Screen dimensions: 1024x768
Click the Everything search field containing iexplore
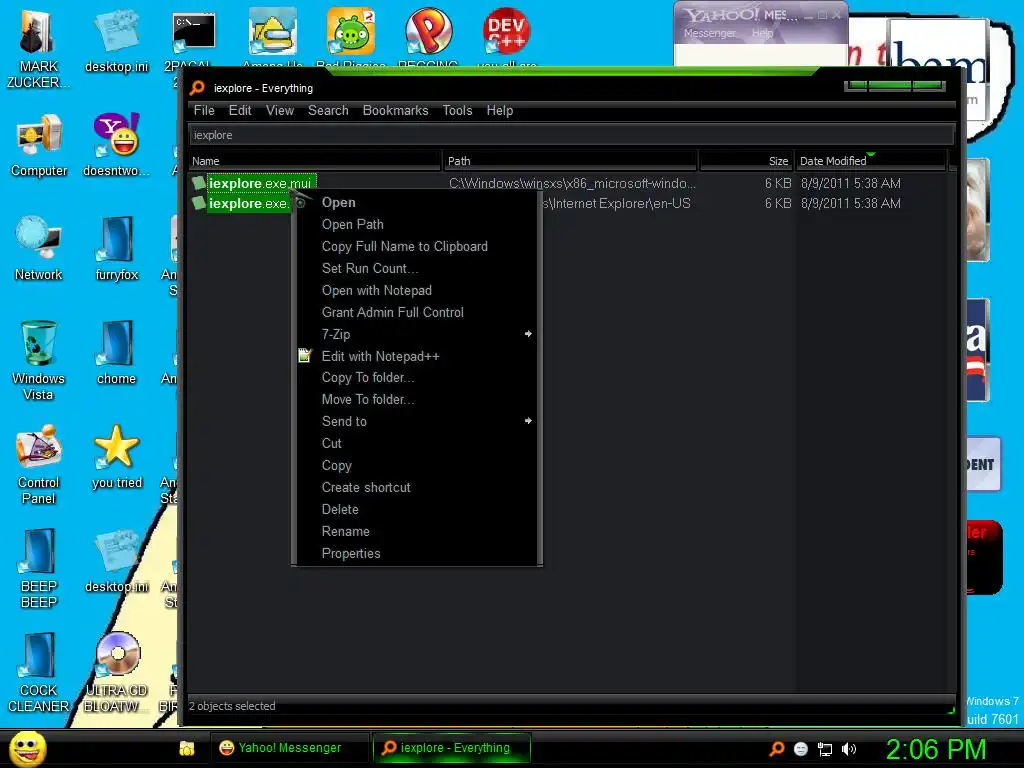click(x=571, y=135)
